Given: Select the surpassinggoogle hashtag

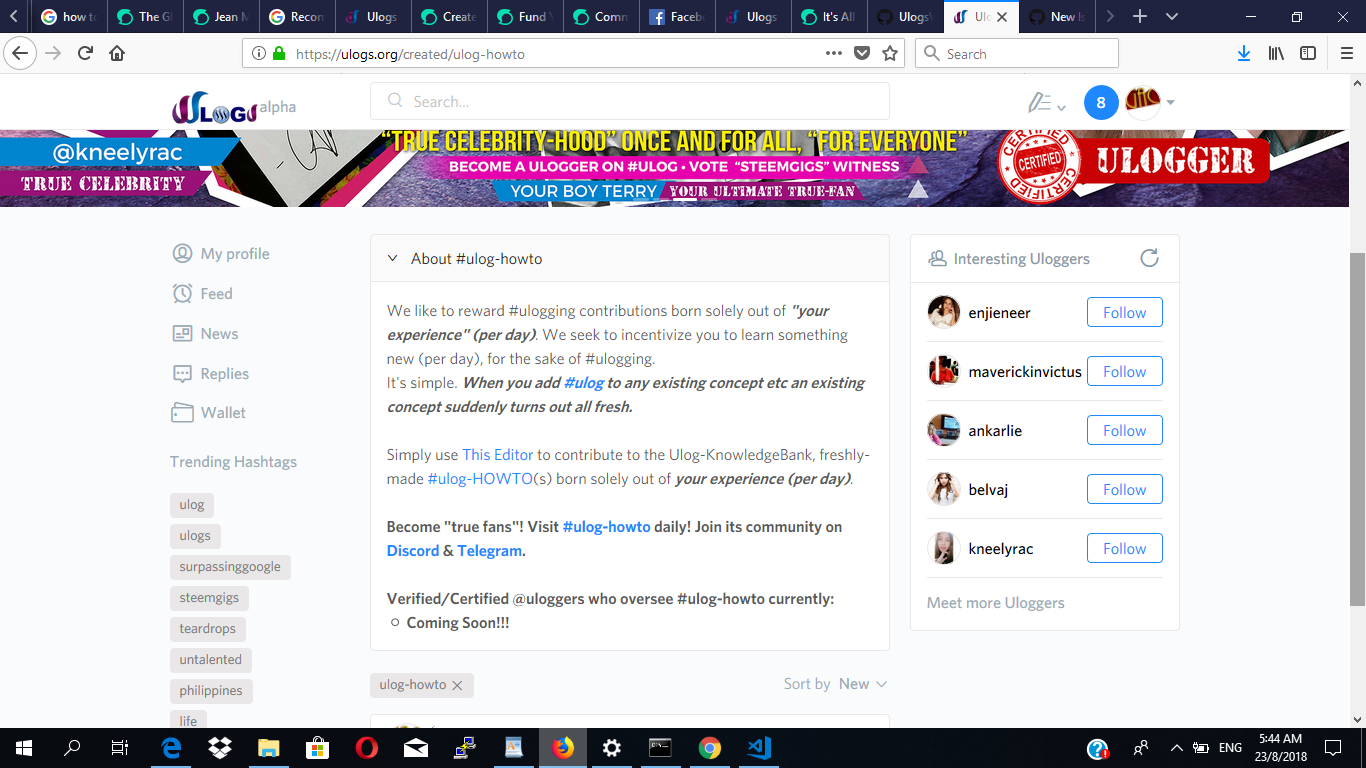Looking at the screenshot, I should (x=230, y=567).
